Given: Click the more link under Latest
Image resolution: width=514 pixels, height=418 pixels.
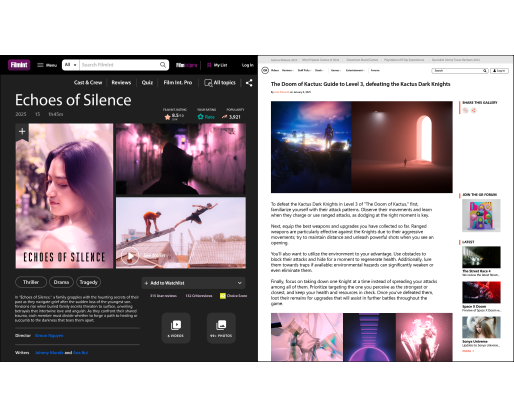Looking at the screenshot, I should click(x=468, y=351).
